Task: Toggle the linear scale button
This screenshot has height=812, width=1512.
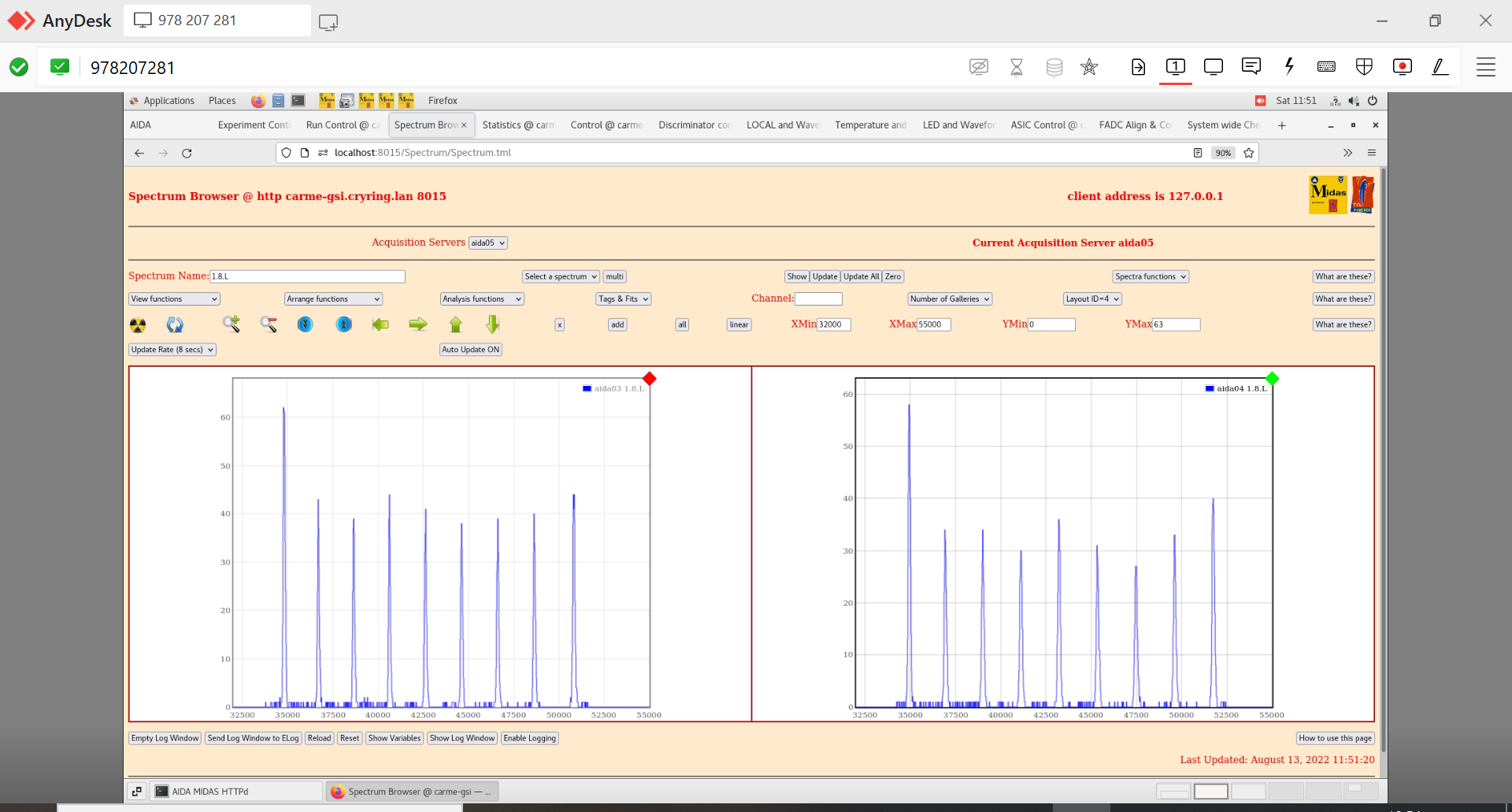Action: [739, 324]
